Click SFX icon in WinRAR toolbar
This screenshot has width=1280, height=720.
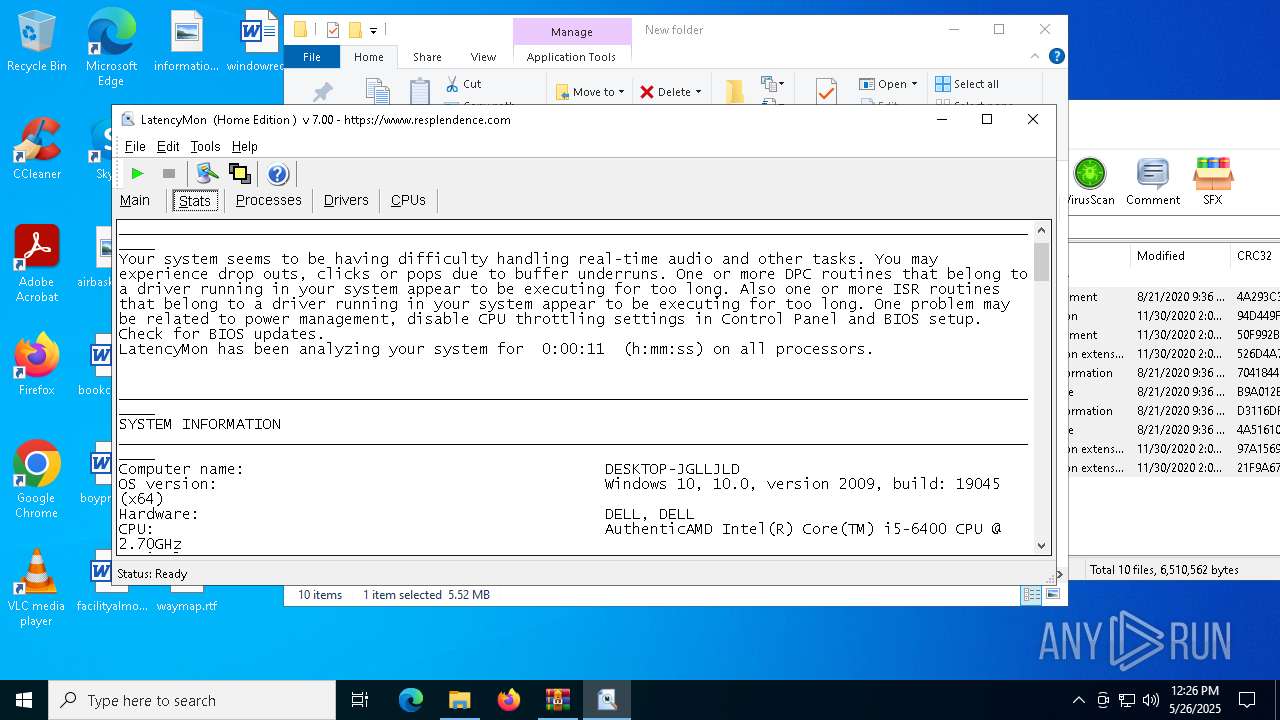coord(1212,181)
